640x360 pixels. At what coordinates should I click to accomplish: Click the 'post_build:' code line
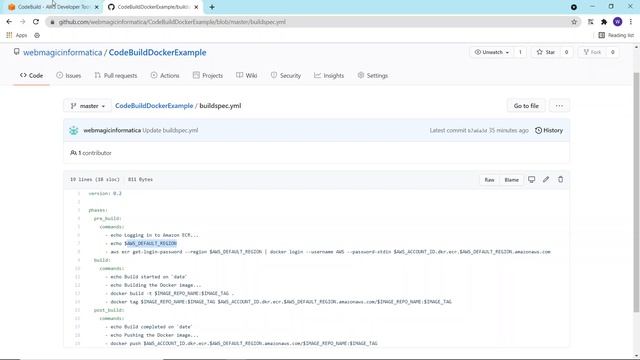[x=109, y=310]
